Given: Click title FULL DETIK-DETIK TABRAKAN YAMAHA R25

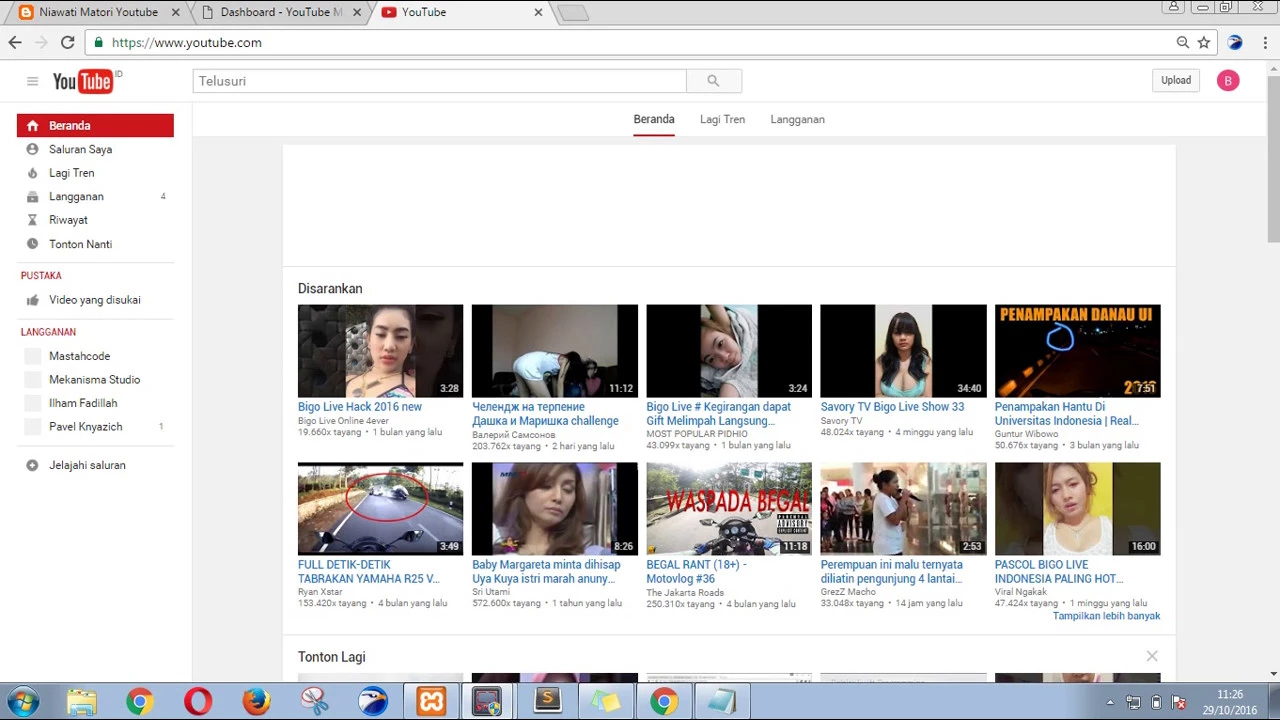Looking at the screenshot, I should (368, 572).
